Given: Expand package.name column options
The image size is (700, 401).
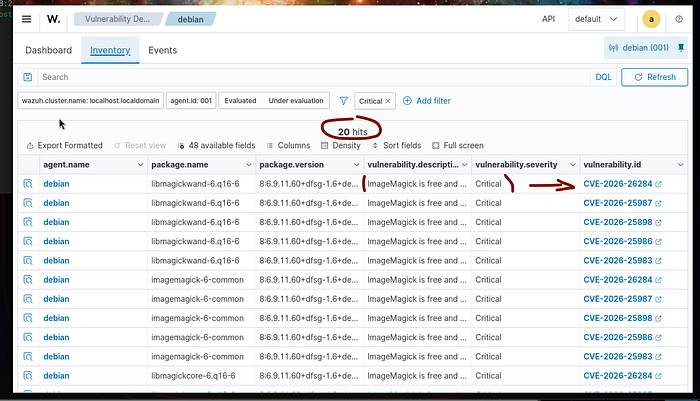Looking at the screenshot, I should coord(249,165).
